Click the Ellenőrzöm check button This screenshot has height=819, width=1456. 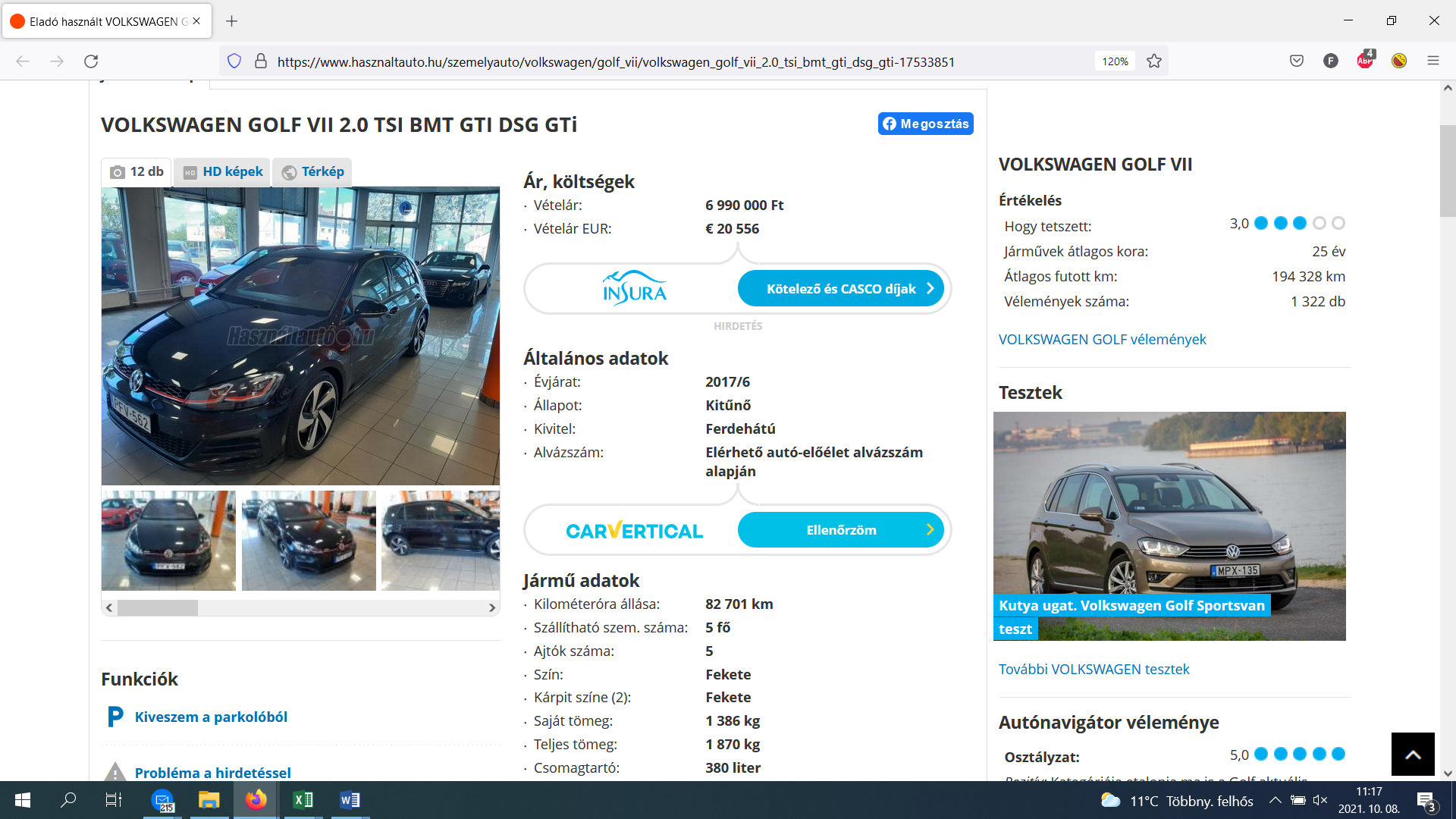(841, 530)
